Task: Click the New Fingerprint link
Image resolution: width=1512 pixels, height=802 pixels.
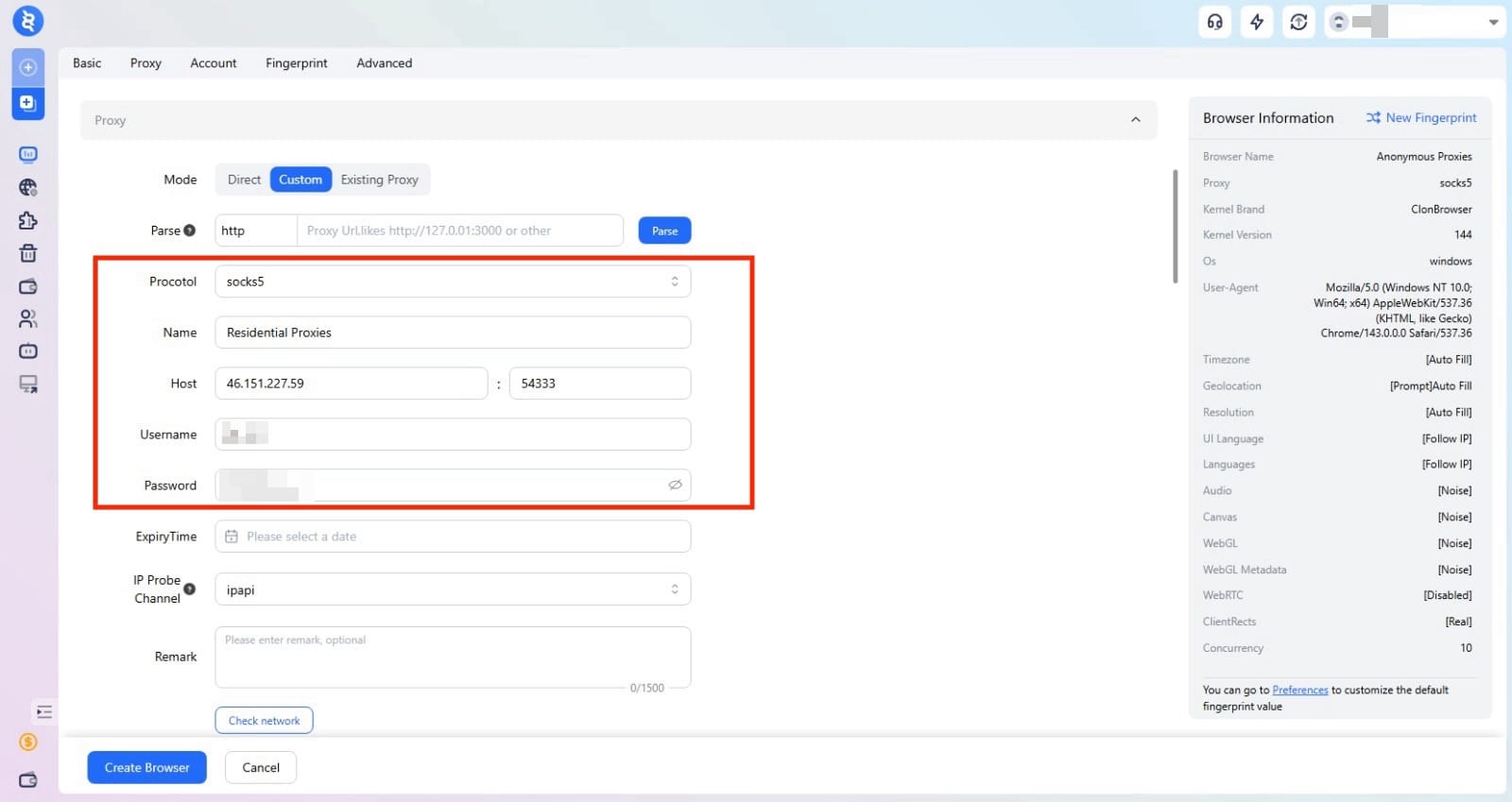Action: tap(1431, 118)
